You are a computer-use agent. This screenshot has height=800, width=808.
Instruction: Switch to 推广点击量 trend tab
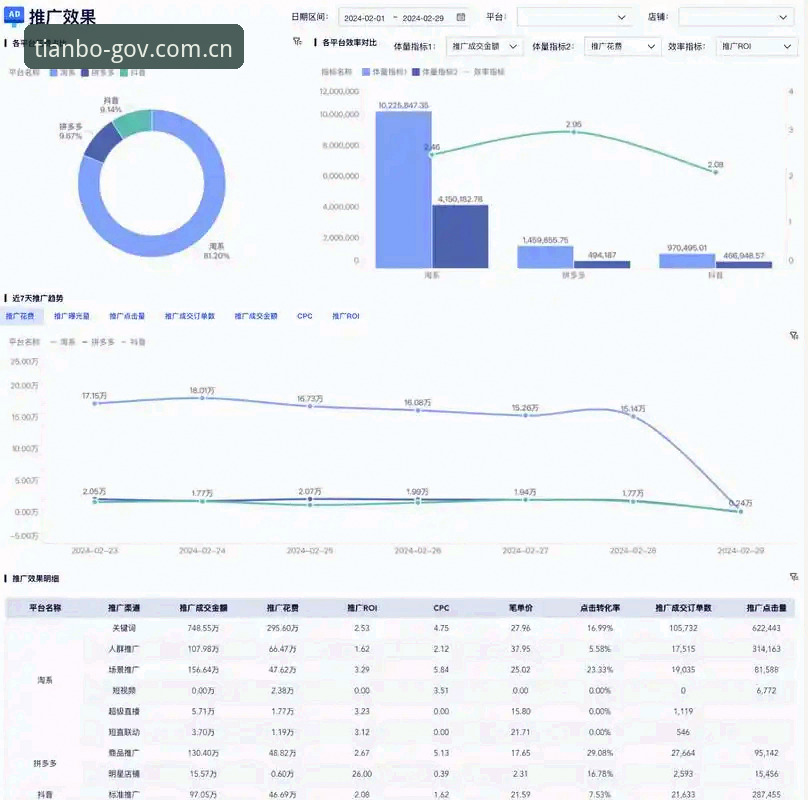coord(127,316)
